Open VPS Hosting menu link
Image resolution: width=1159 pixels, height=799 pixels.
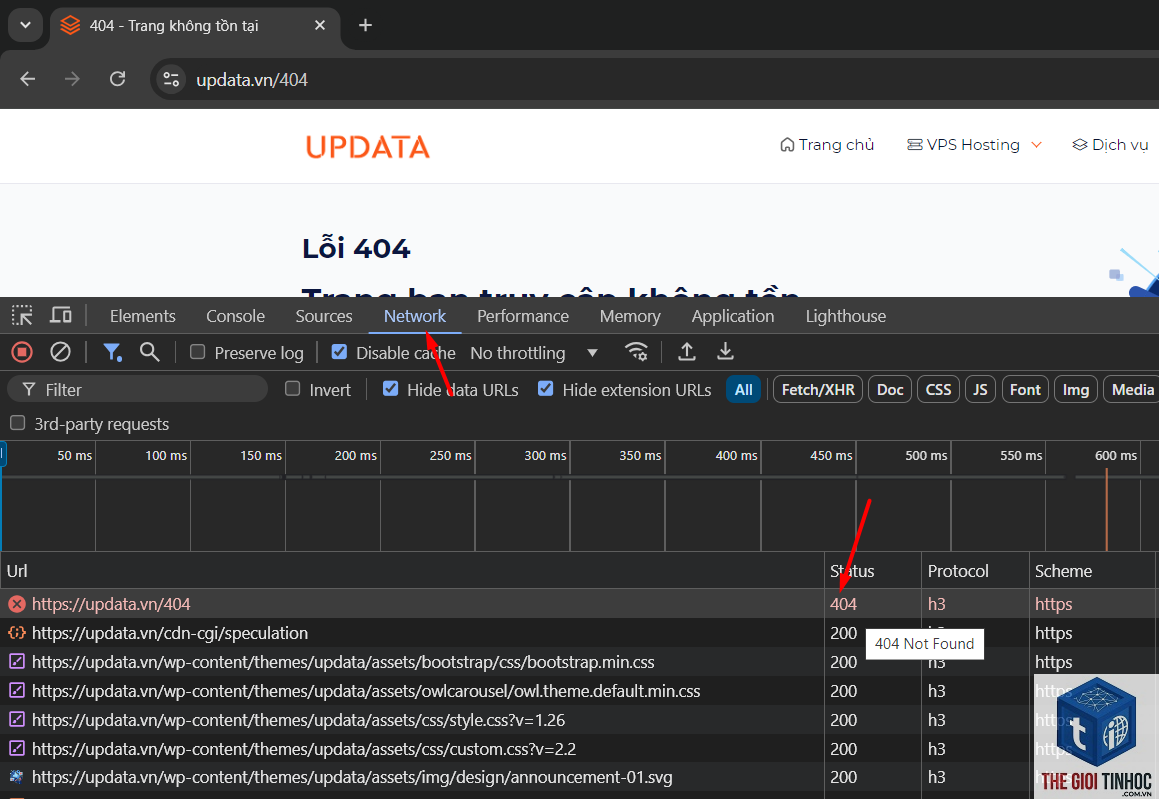pos(964,145)
